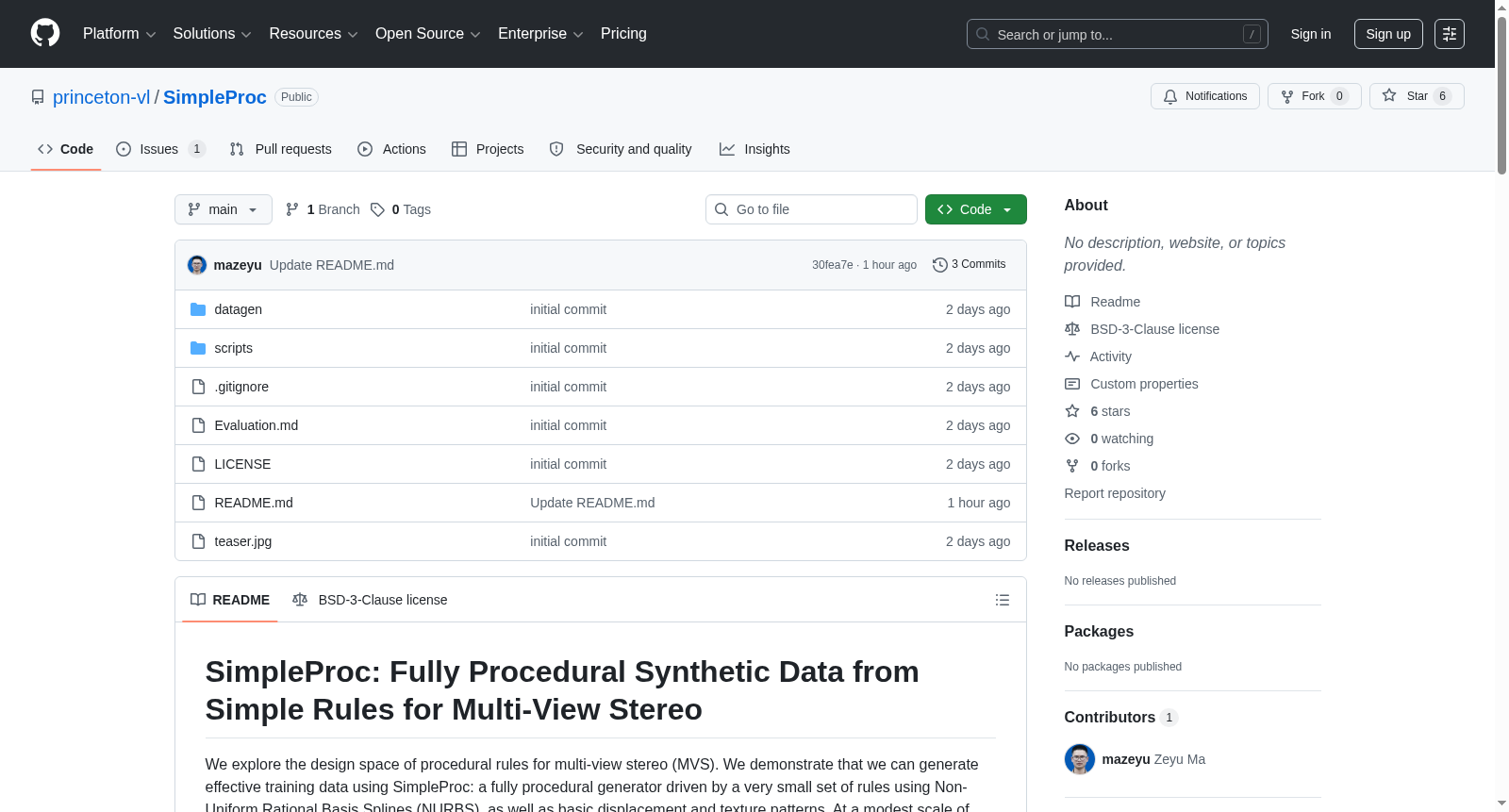Screen dimensions: 1509x812
Task: Click Report repository link
Action: [1115, 493]
